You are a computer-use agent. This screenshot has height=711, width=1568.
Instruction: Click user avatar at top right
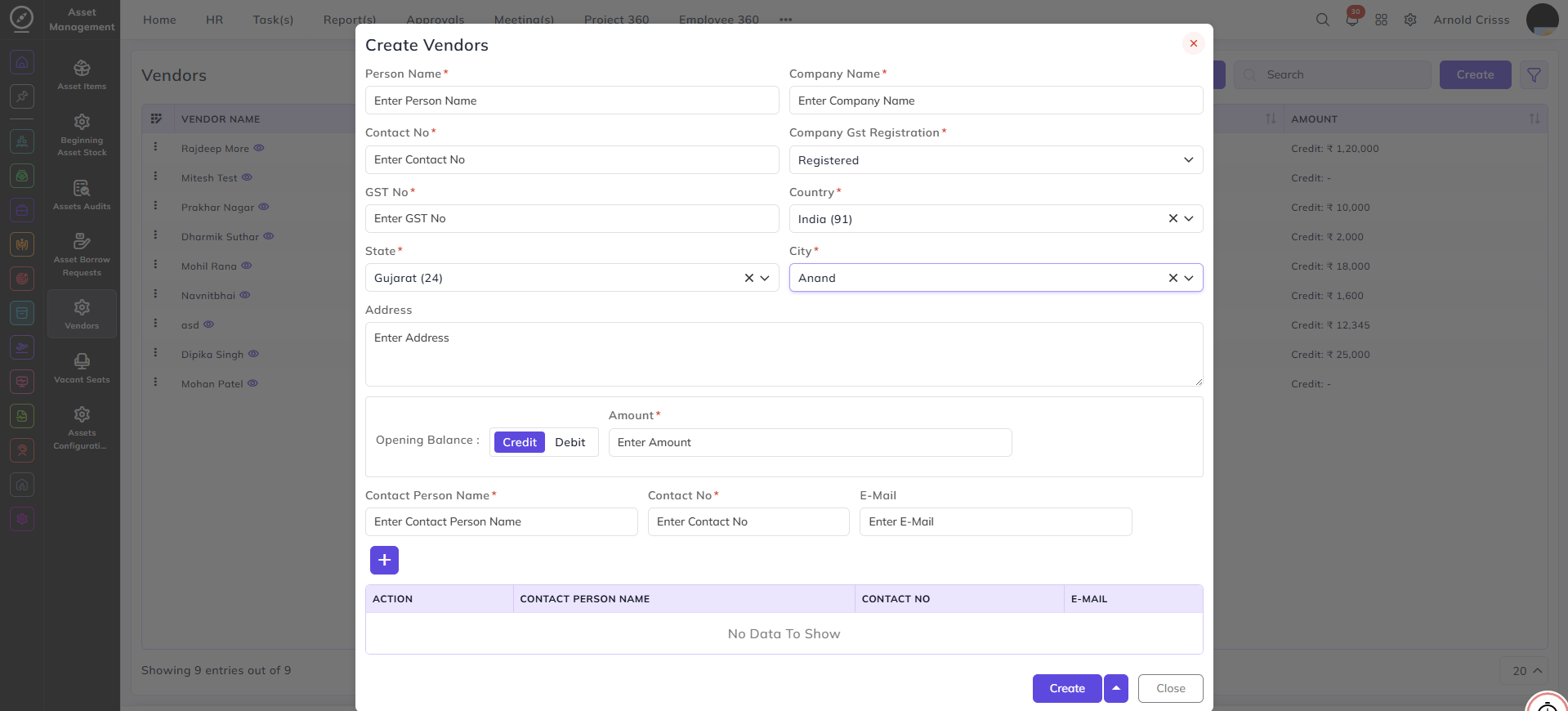(1542, 20)
